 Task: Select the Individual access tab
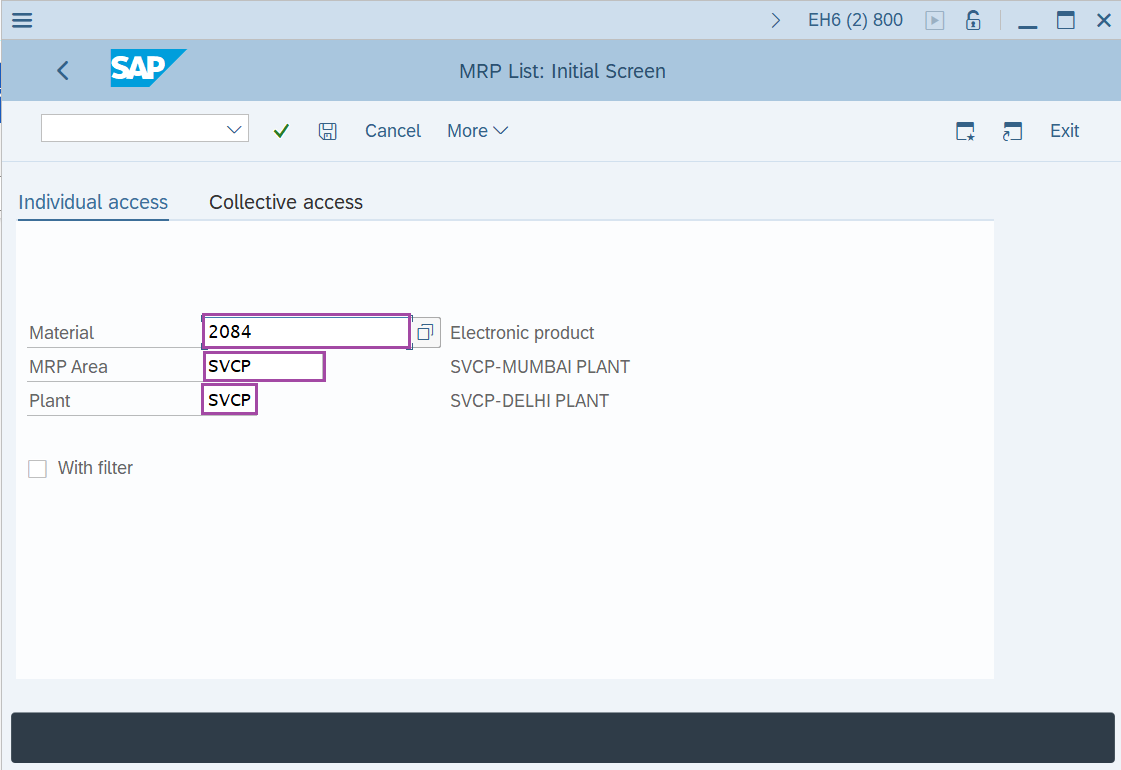(92, 202)
